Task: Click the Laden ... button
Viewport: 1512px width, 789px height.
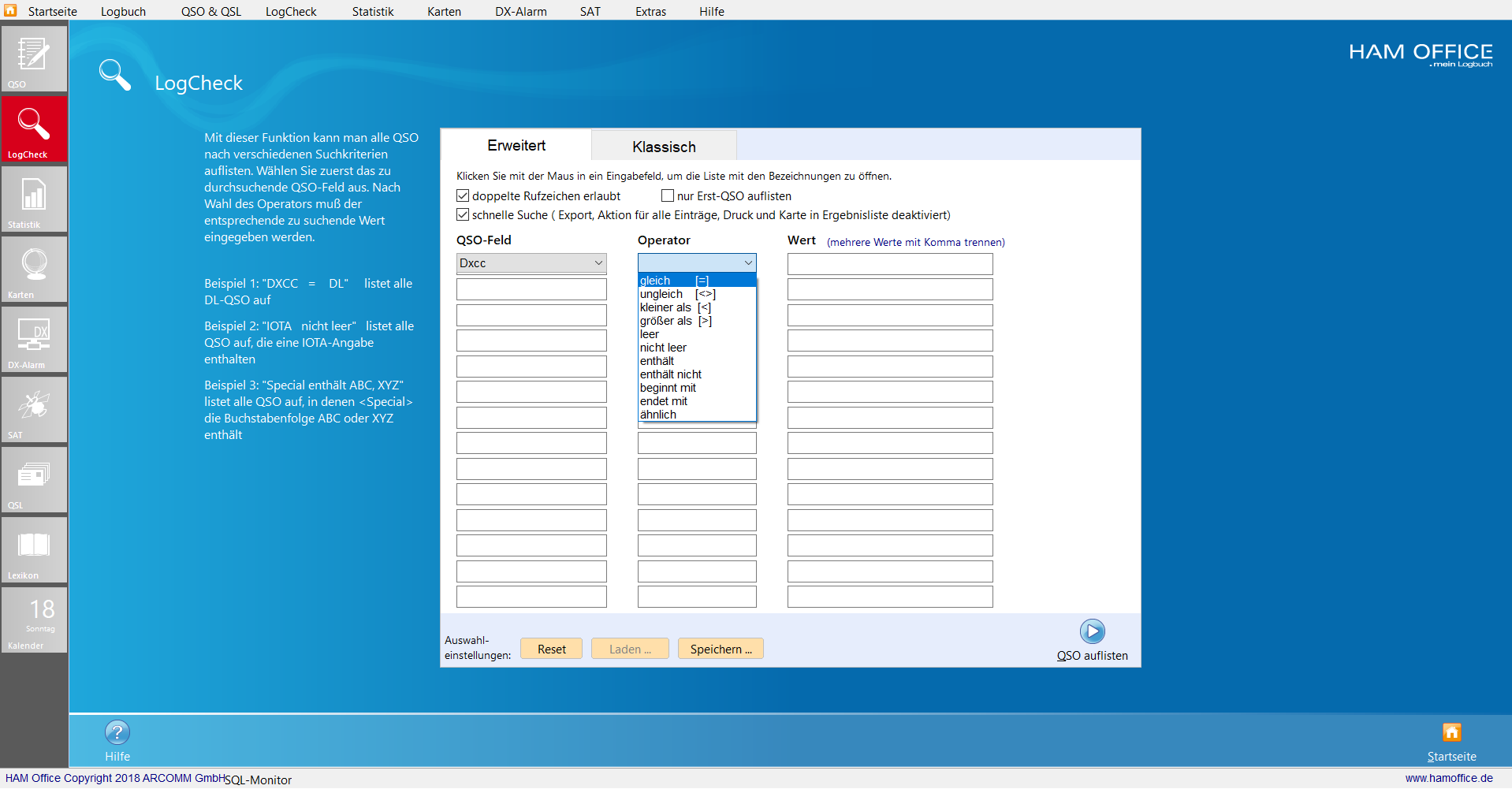Action: click(630, 649)
